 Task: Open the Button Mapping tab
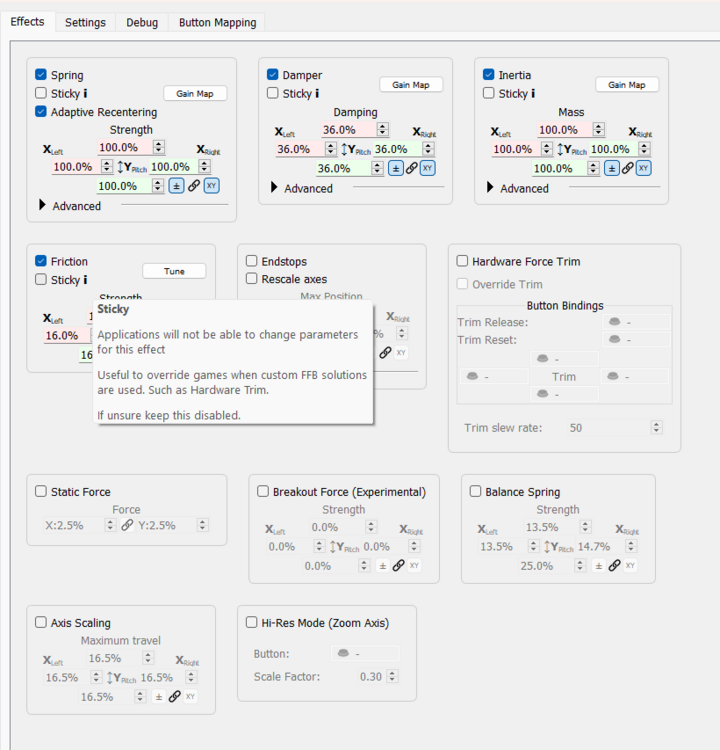[x=217, y=22]
